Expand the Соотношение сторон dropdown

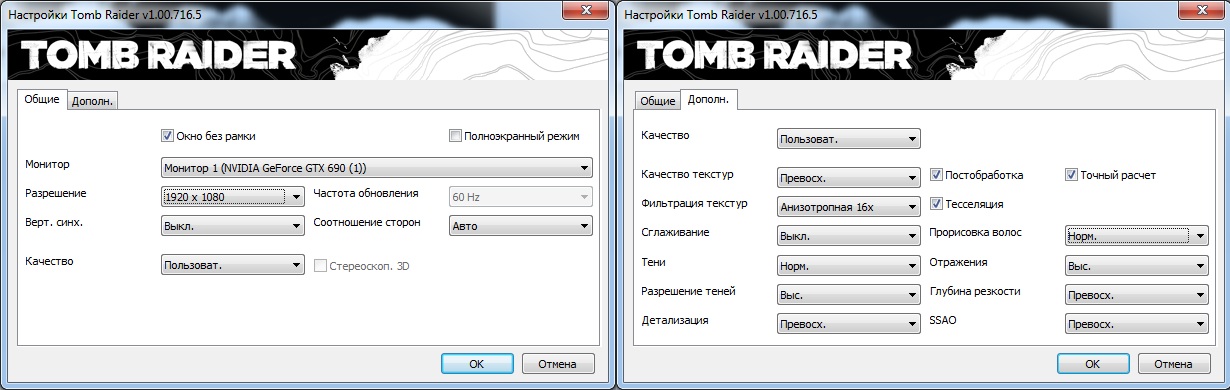coord(521,226)
